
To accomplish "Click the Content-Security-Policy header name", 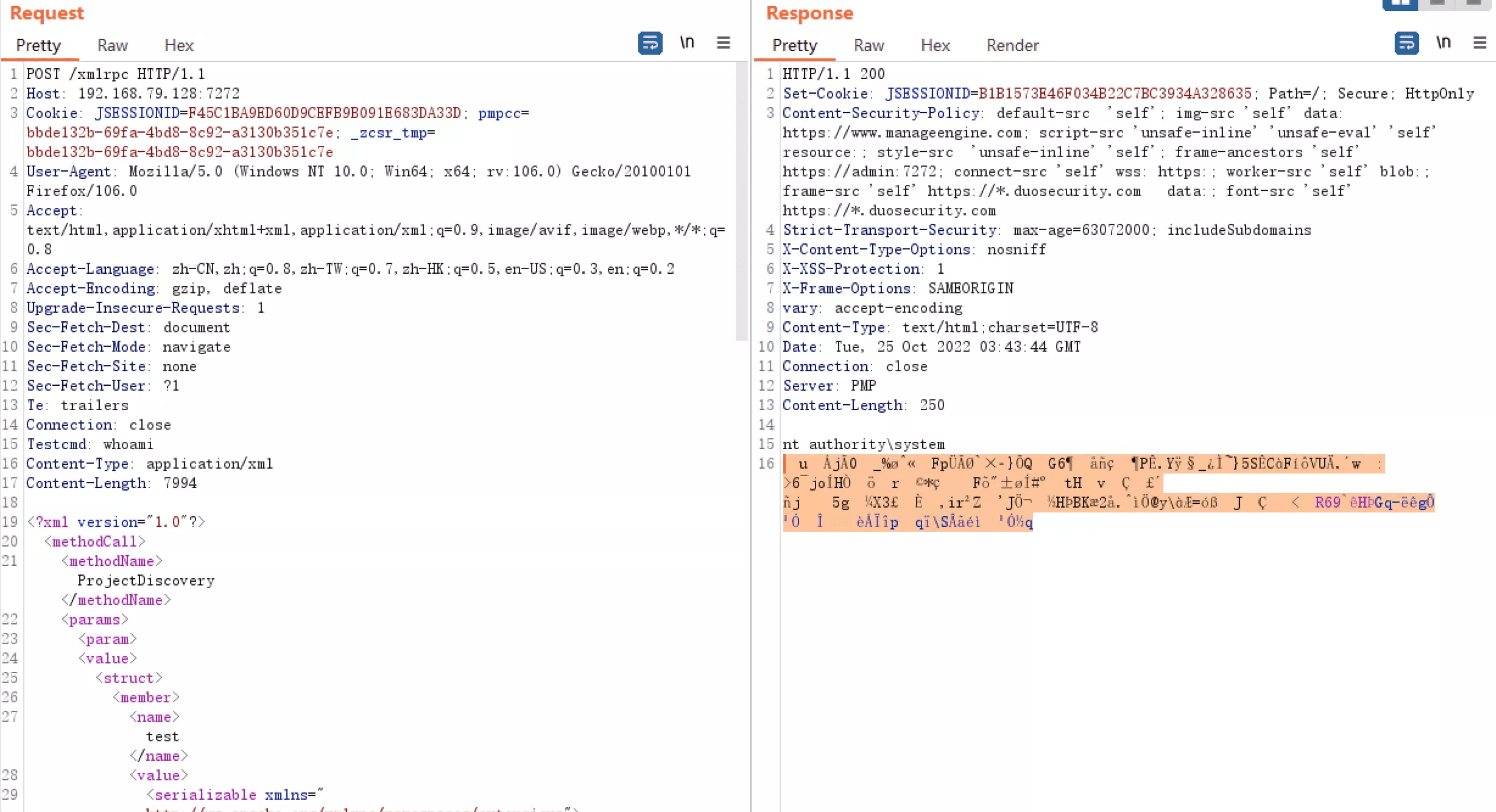I will (880, 112).
